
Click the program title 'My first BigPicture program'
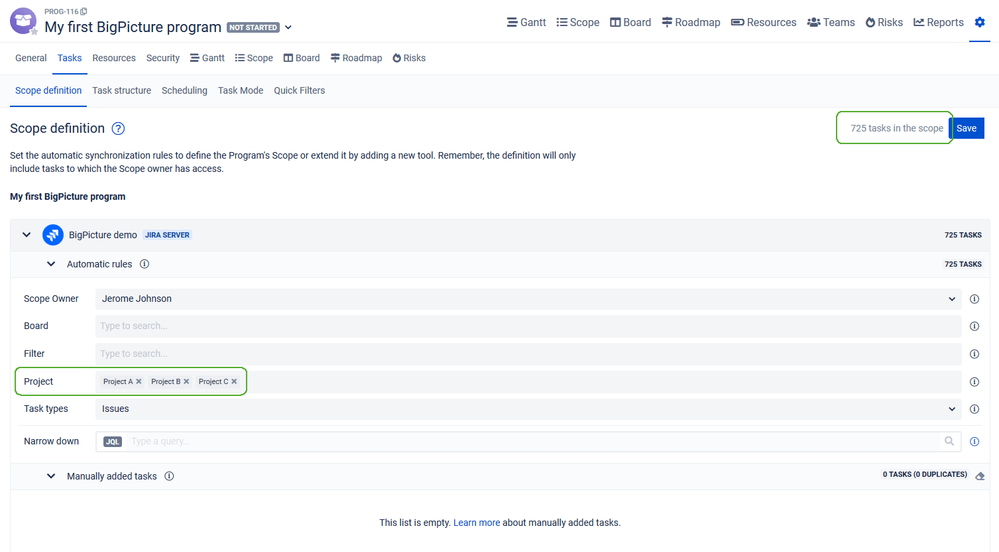point(133,27)
